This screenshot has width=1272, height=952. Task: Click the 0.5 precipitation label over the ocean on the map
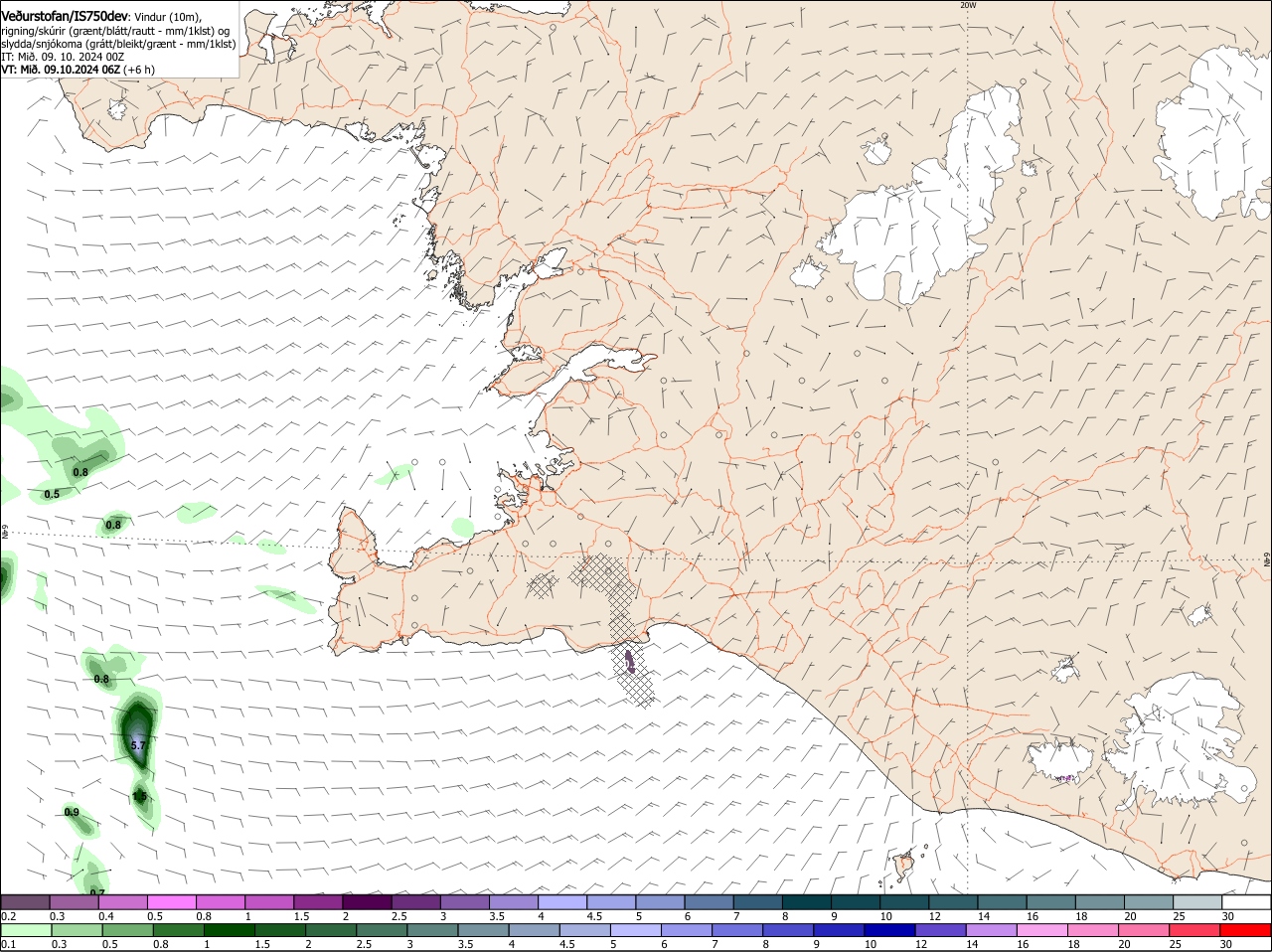(52, 494)
